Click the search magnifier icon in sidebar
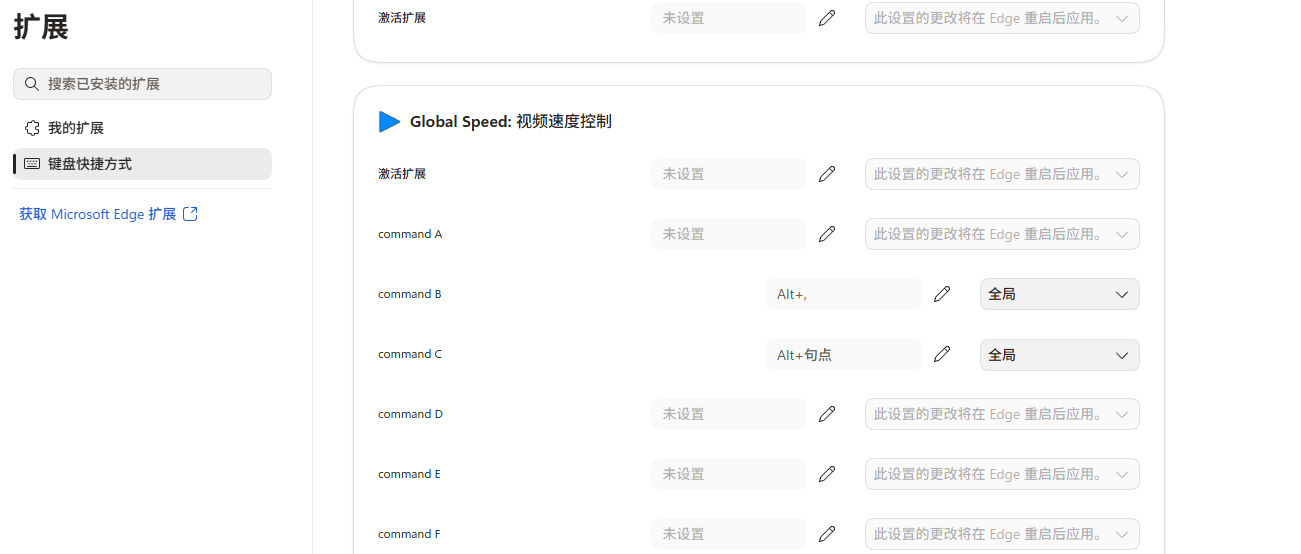The image size is (1301, 554). point(32,84)
